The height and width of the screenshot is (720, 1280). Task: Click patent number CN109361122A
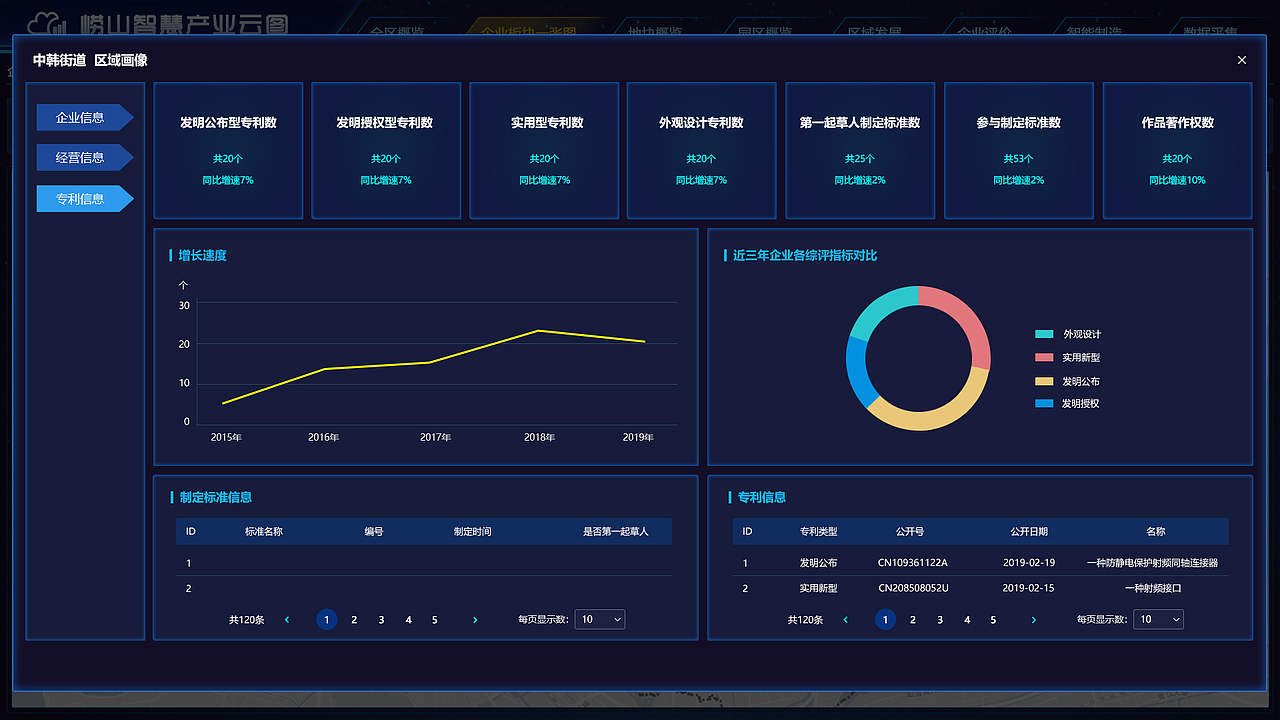point(913,563)
